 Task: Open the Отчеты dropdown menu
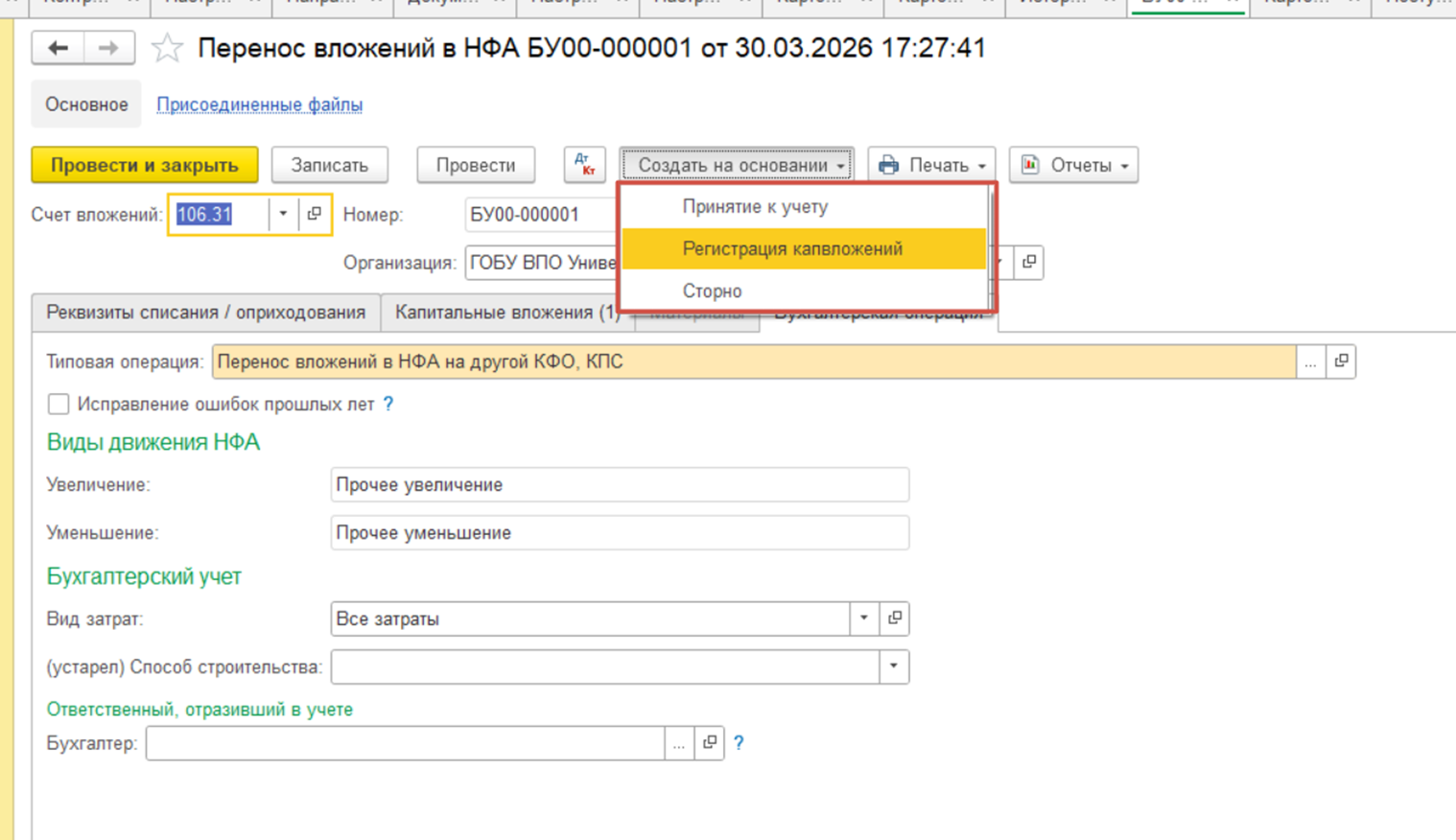[x=1074, y=165]
